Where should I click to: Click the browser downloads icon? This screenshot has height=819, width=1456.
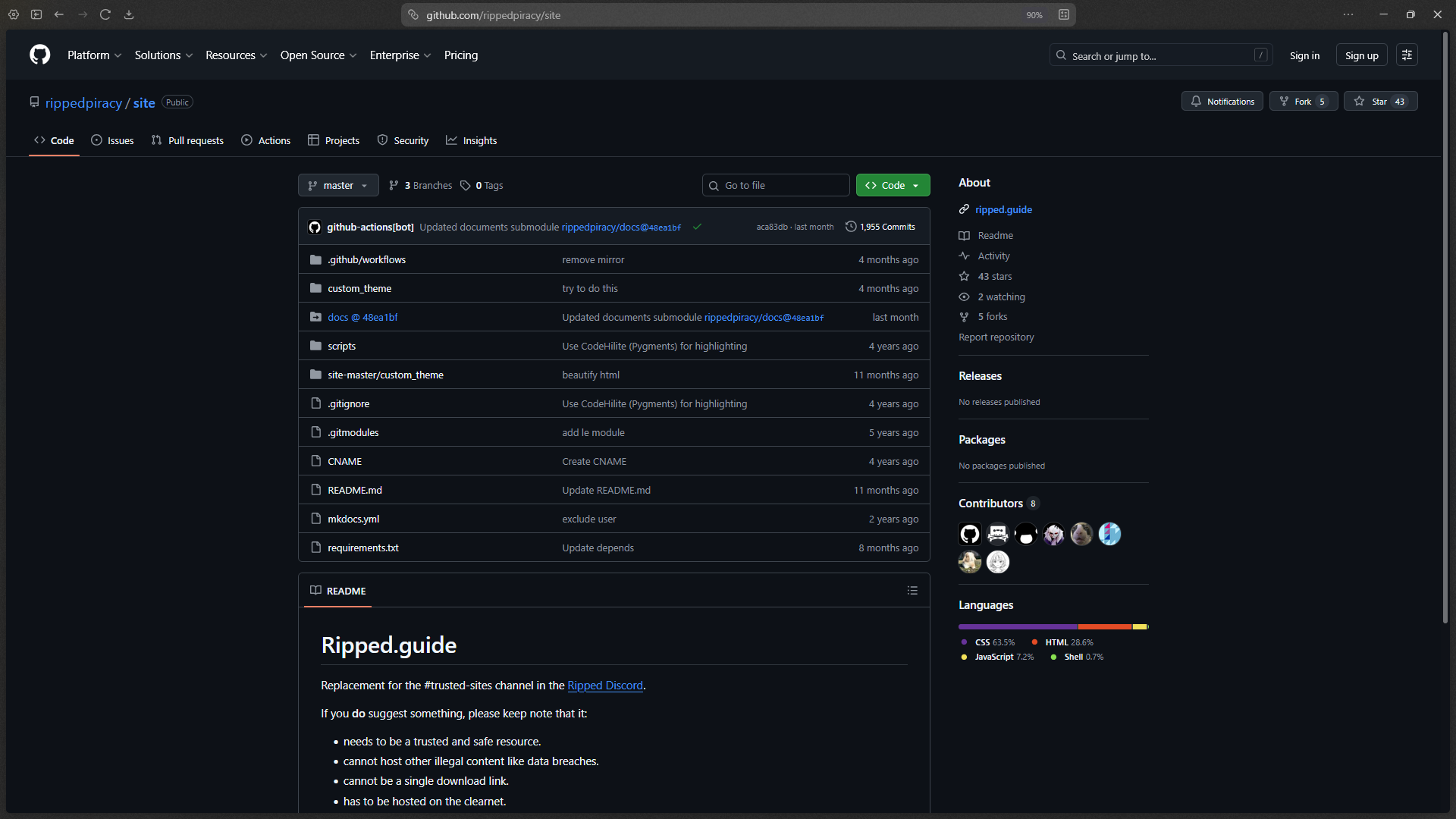pos(129,14)
